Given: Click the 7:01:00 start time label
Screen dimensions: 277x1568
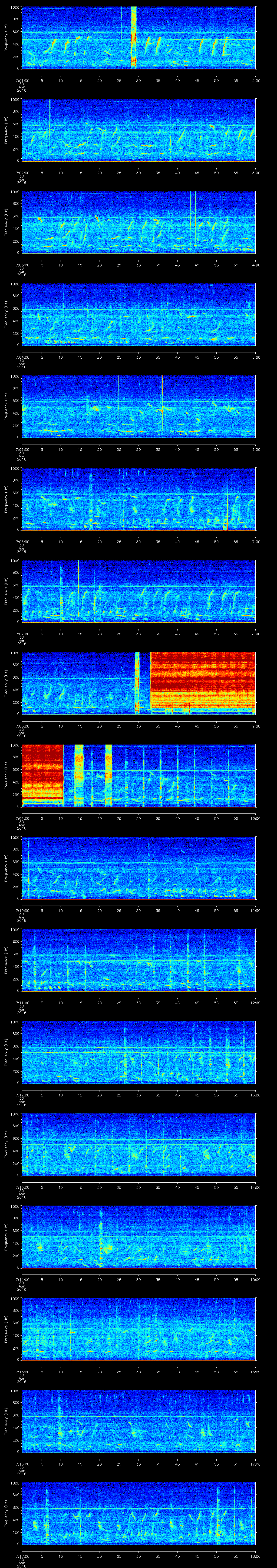Looking at the screenshot, I should tap(22, 80).
